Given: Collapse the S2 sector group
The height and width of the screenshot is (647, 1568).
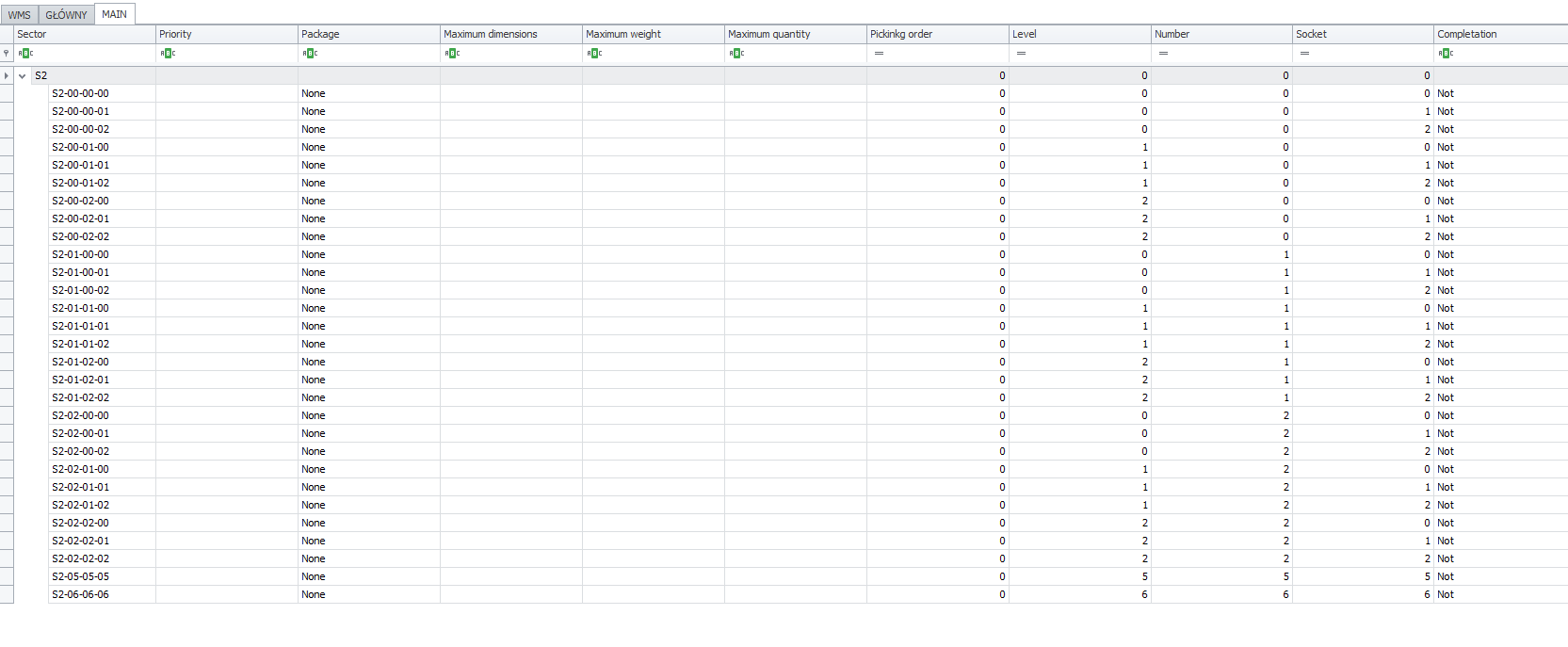Looking at the screenshot, I should [x=22, y=76].
